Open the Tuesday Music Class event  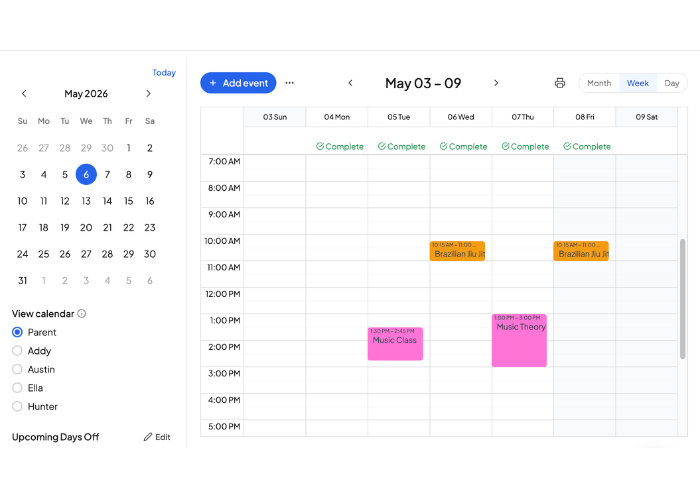[x=395, y=344]
